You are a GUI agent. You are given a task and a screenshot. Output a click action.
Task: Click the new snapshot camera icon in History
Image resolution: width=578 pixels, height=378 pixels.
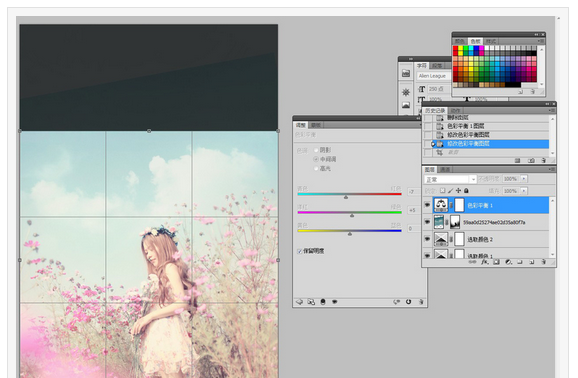tap(531, 160)
